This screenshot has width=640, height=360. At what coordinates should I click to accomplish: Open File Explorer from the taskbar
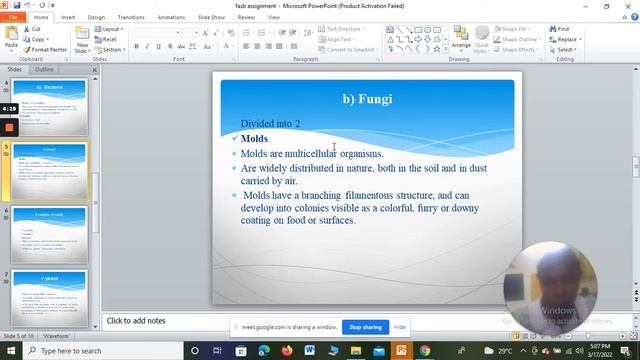point(356,351)
